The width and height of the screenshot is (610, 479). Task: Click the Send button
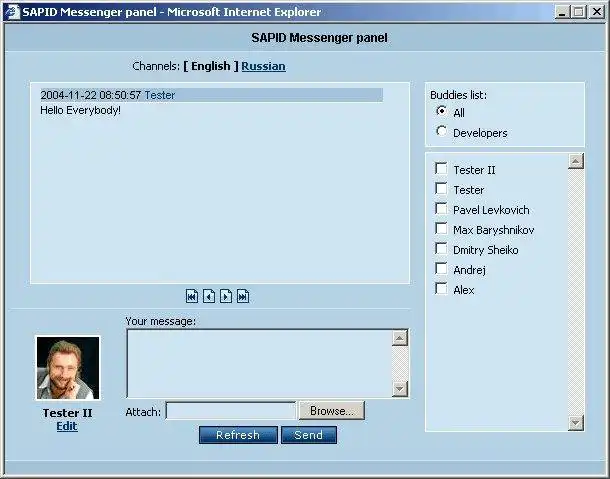(309, 435)
